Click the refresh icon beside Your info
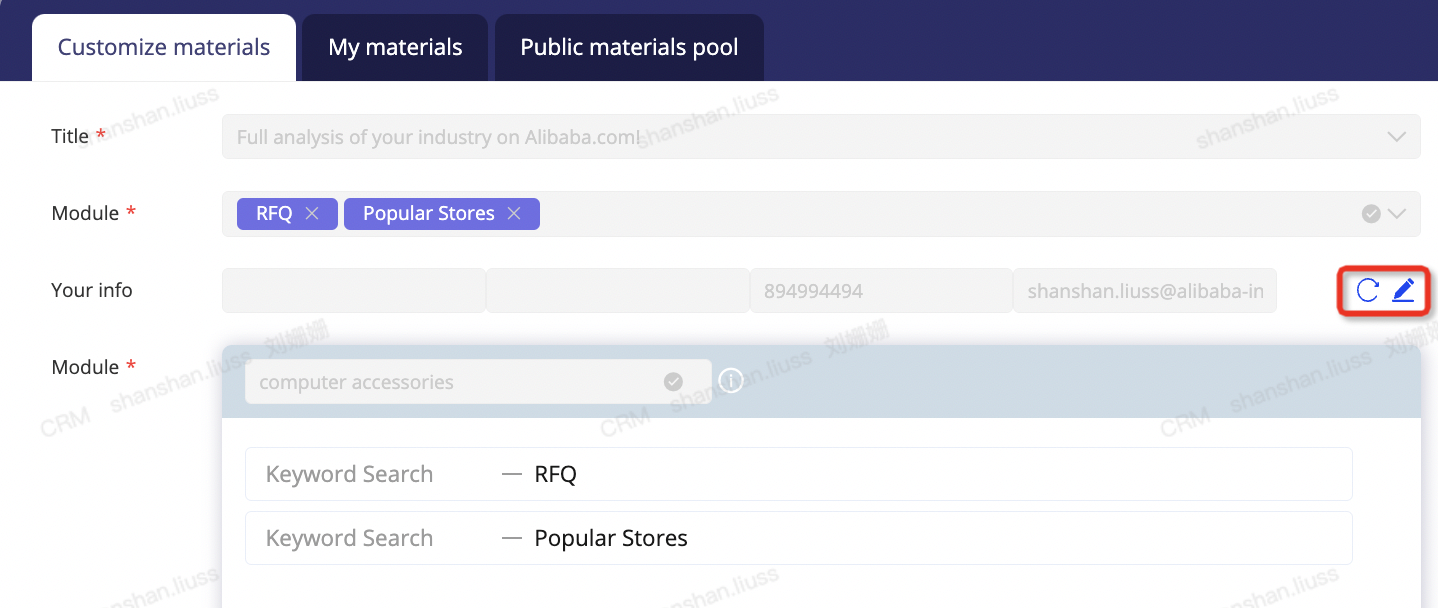 click(x=1367, y=291)
